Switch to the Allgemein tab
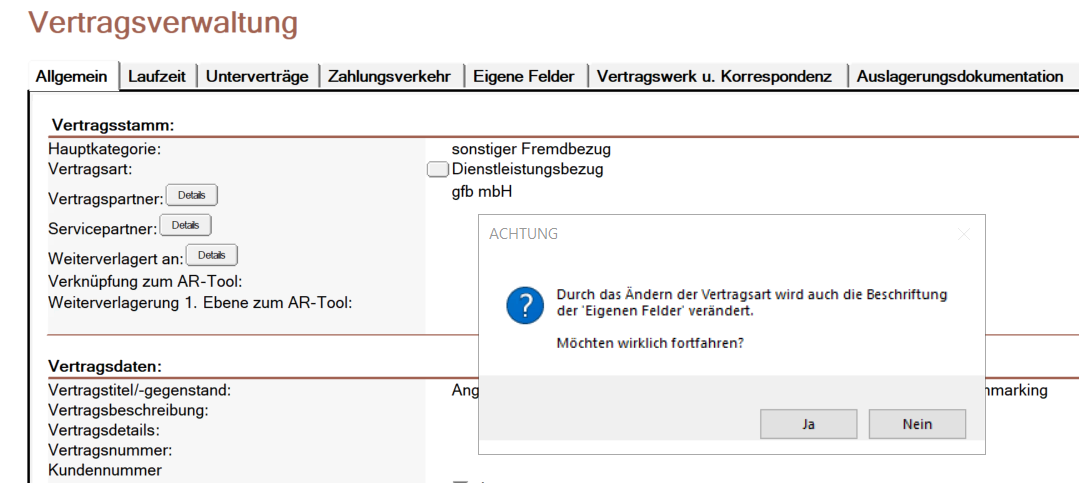Image resolution: width=1079 pixels, height=483 pixels. pos(72,76)
